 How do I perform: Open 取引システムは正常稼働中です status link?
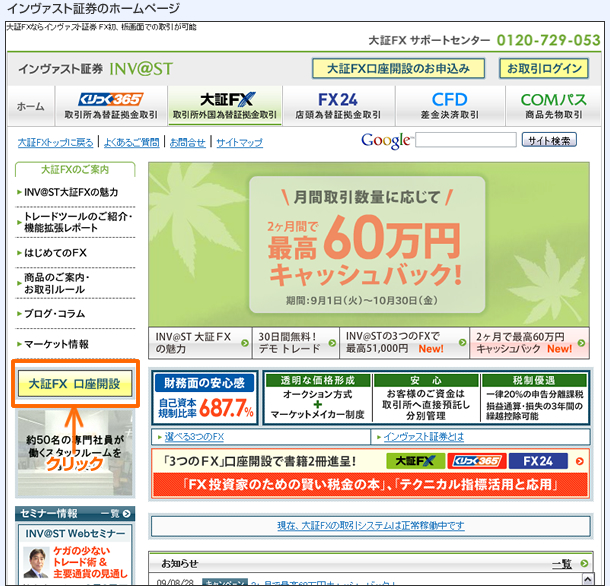pyautogui.click(x=370, y=526)
